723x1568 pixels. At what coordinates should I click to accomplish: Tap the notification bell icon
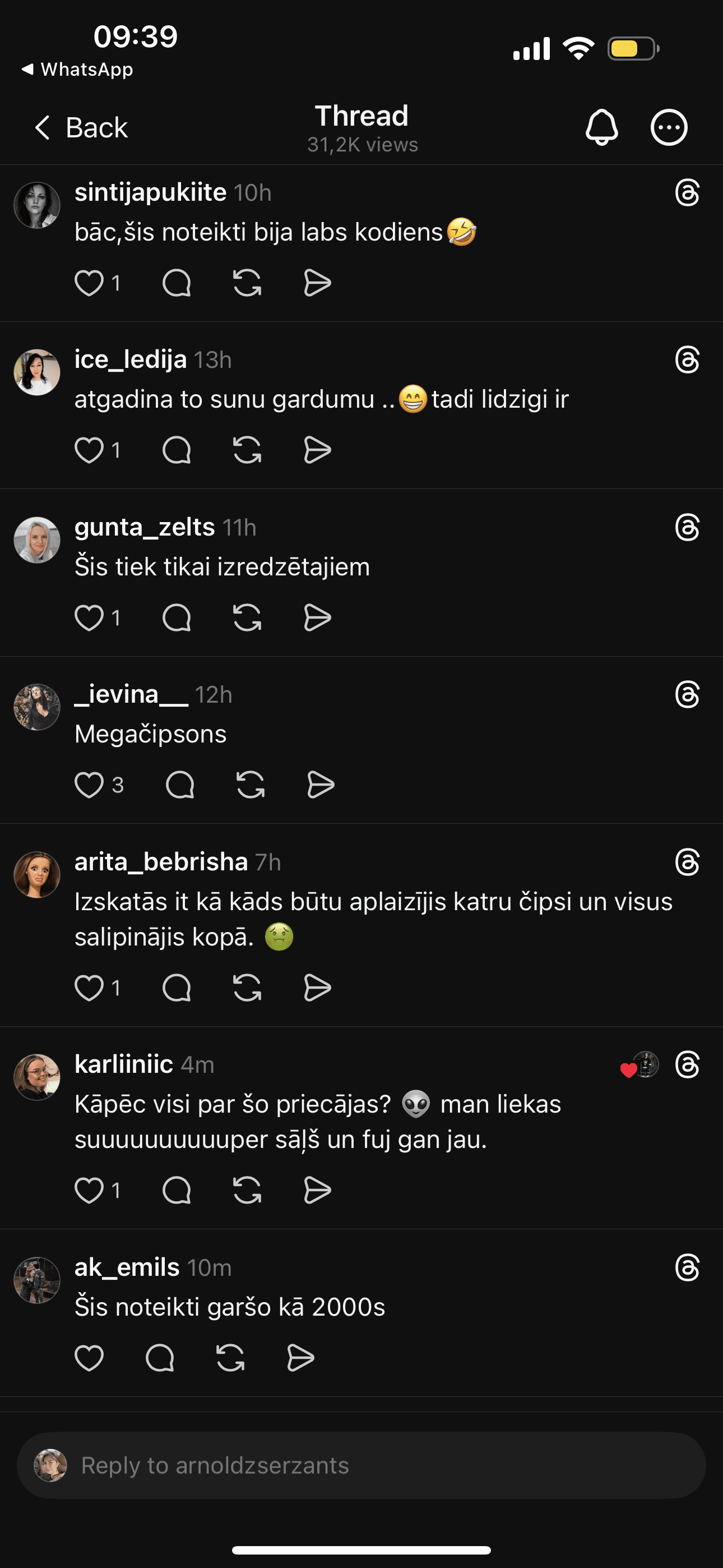tap(601, 127)
